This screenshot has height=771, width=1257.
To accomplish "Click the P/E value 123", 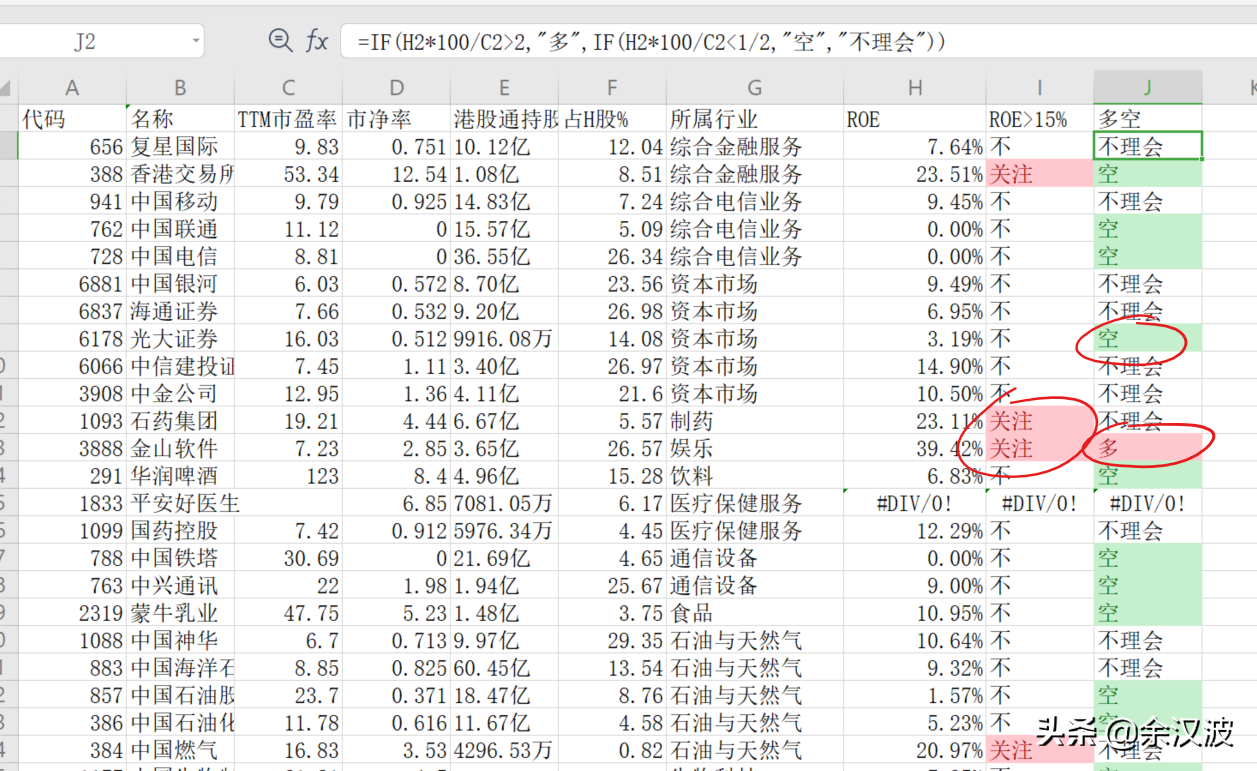I will (x=288, y=476).
